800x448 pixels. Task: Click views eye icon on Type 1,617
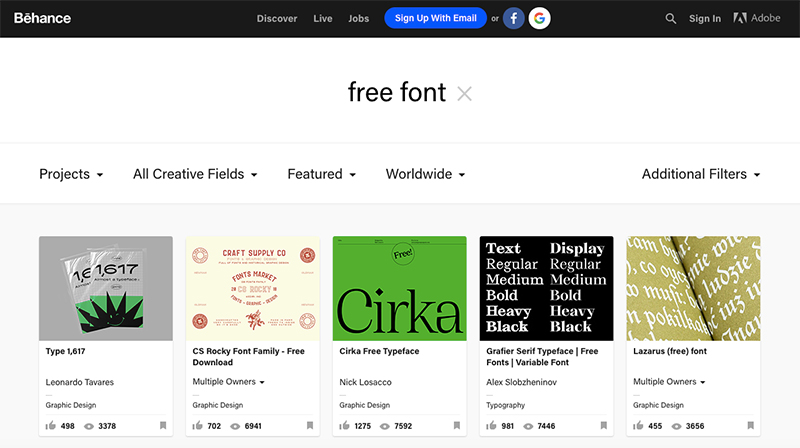[89, 427]
